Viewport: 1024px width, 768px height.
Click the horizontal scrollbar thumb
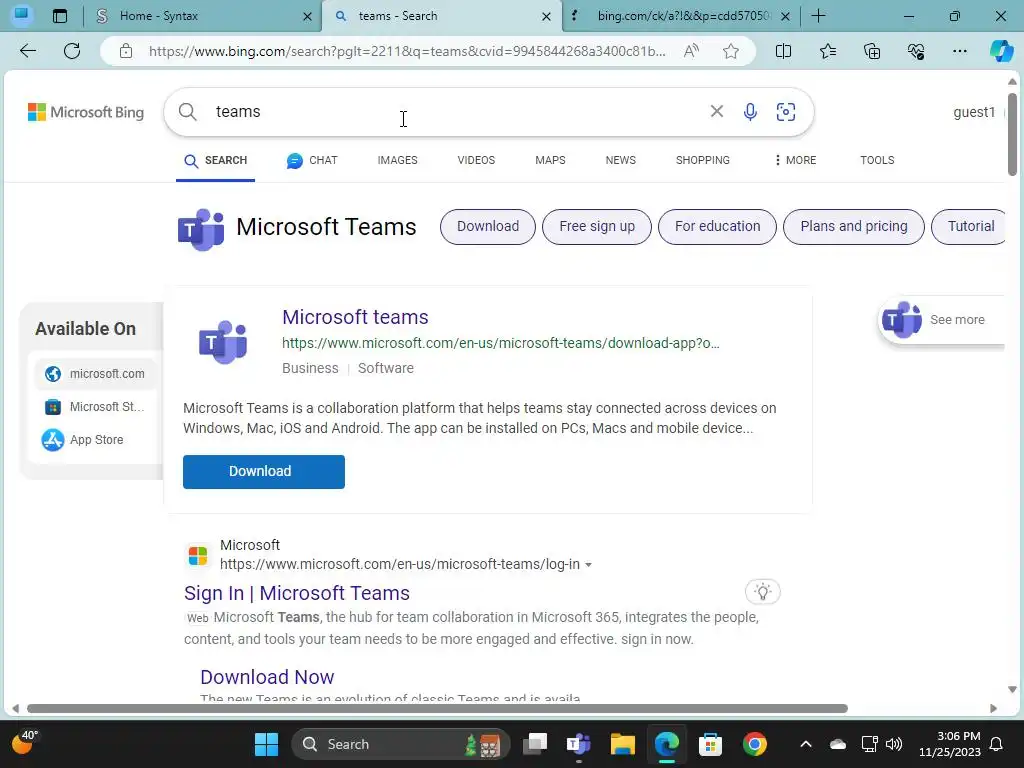[x=437, y=709]
